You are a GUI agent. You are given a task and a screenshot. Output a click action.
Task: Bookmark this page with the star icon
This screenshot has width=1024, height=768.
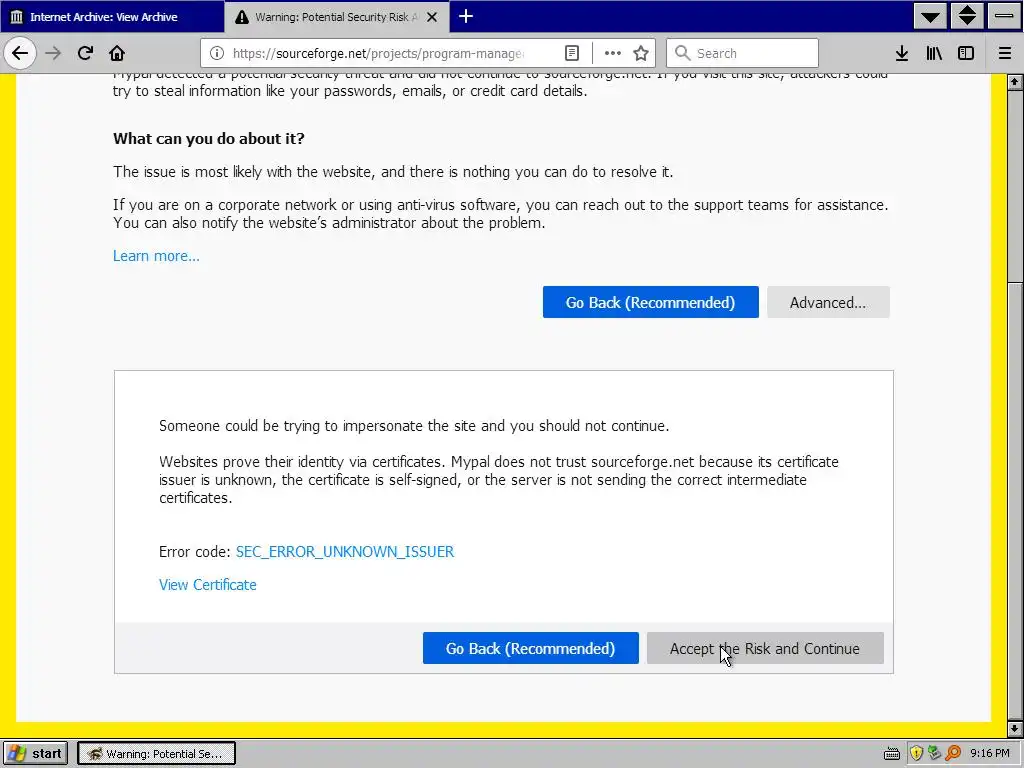(x=641, y=53)
